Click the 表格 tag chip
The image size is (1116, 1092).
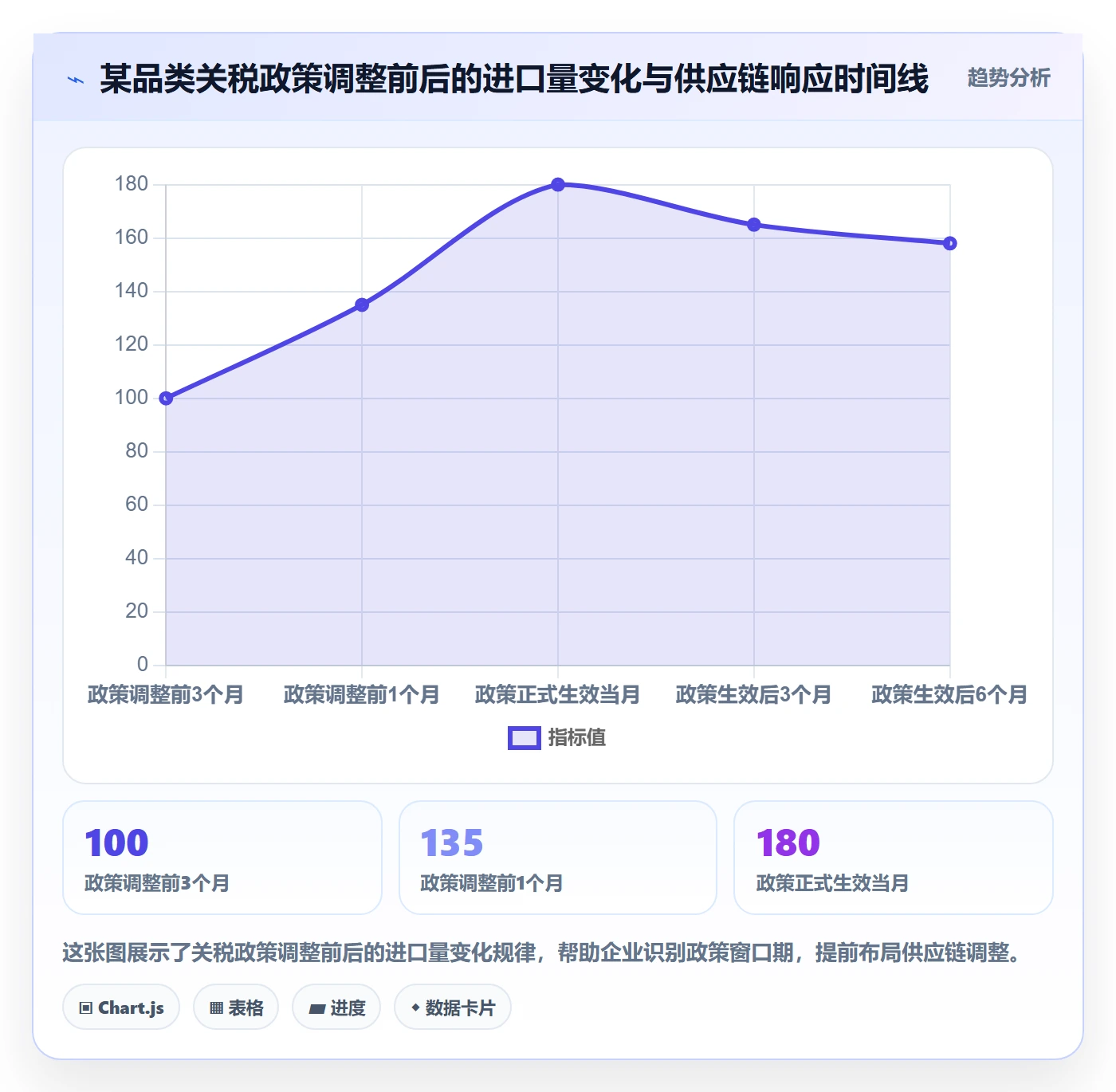(x=236, y=1008)
